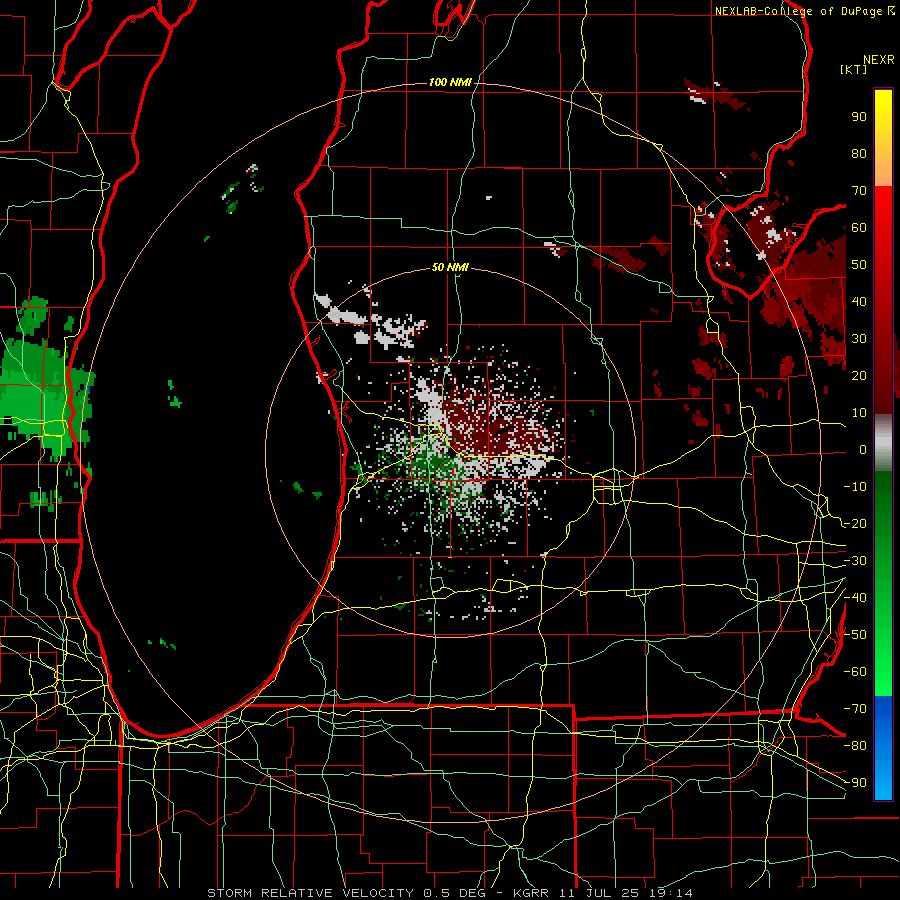Click the NEXLAB-College of DuPage label
900x900 pixels.
pyautogui.click(x=804, y=11)
